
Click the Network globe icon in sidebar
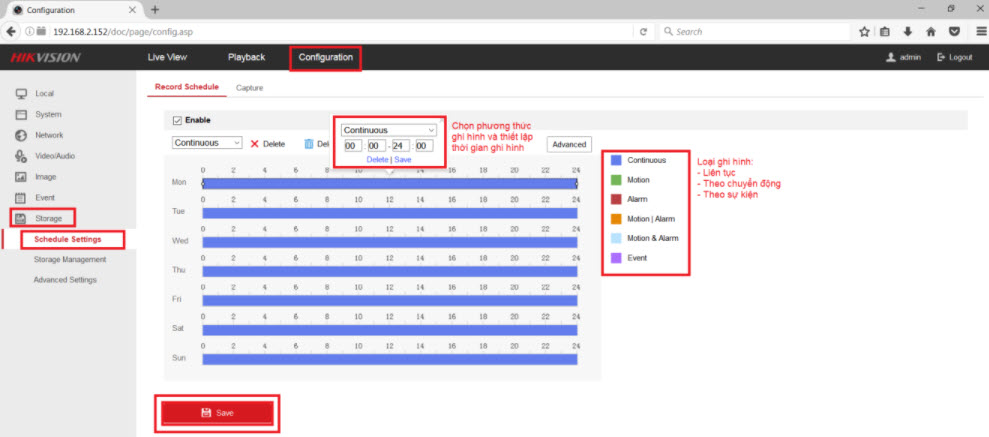click(x=20, y=135)
